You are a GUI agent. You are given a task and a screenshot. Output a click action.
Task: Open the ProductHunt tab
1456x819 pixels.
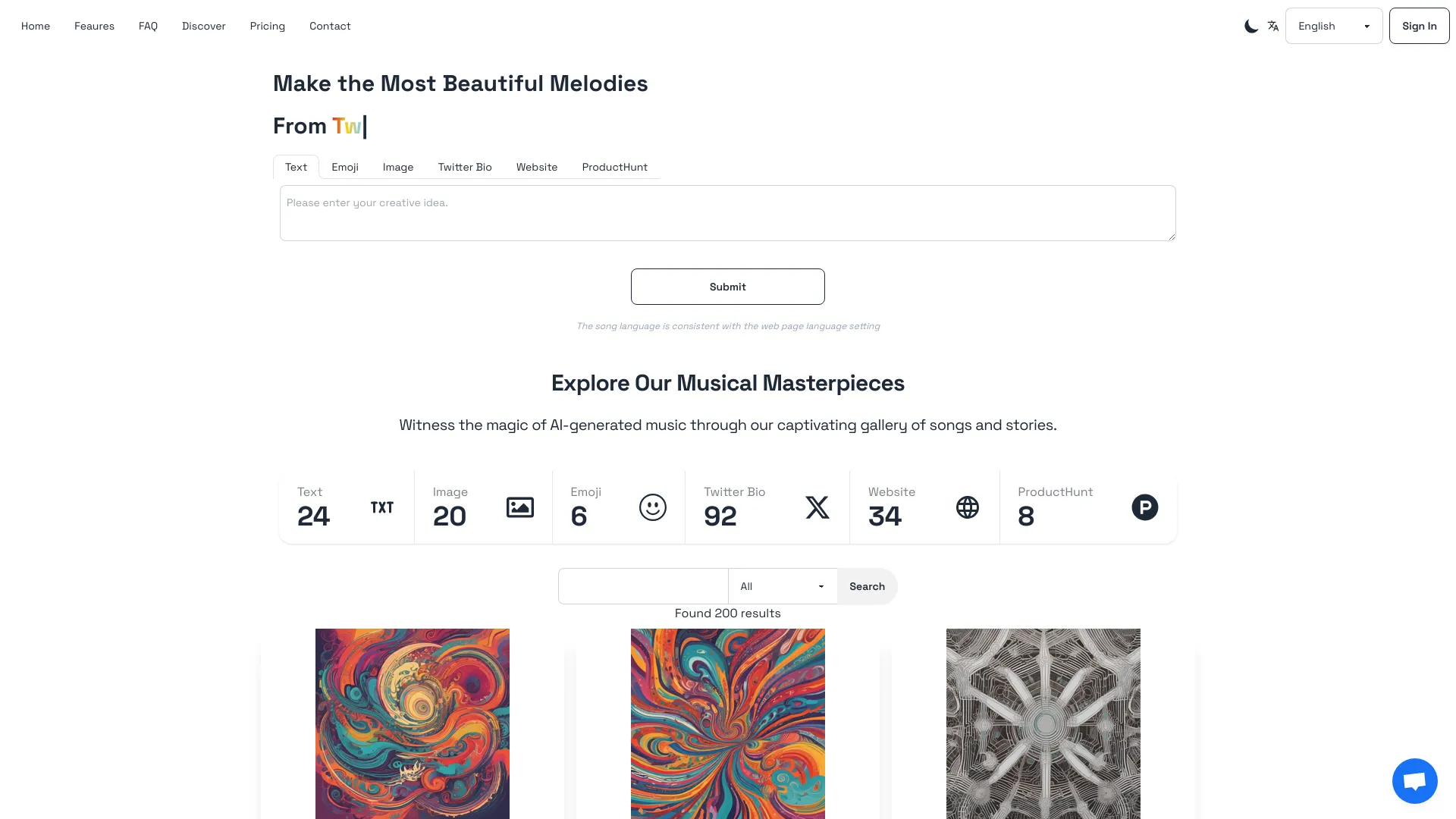tap(614, 167)
